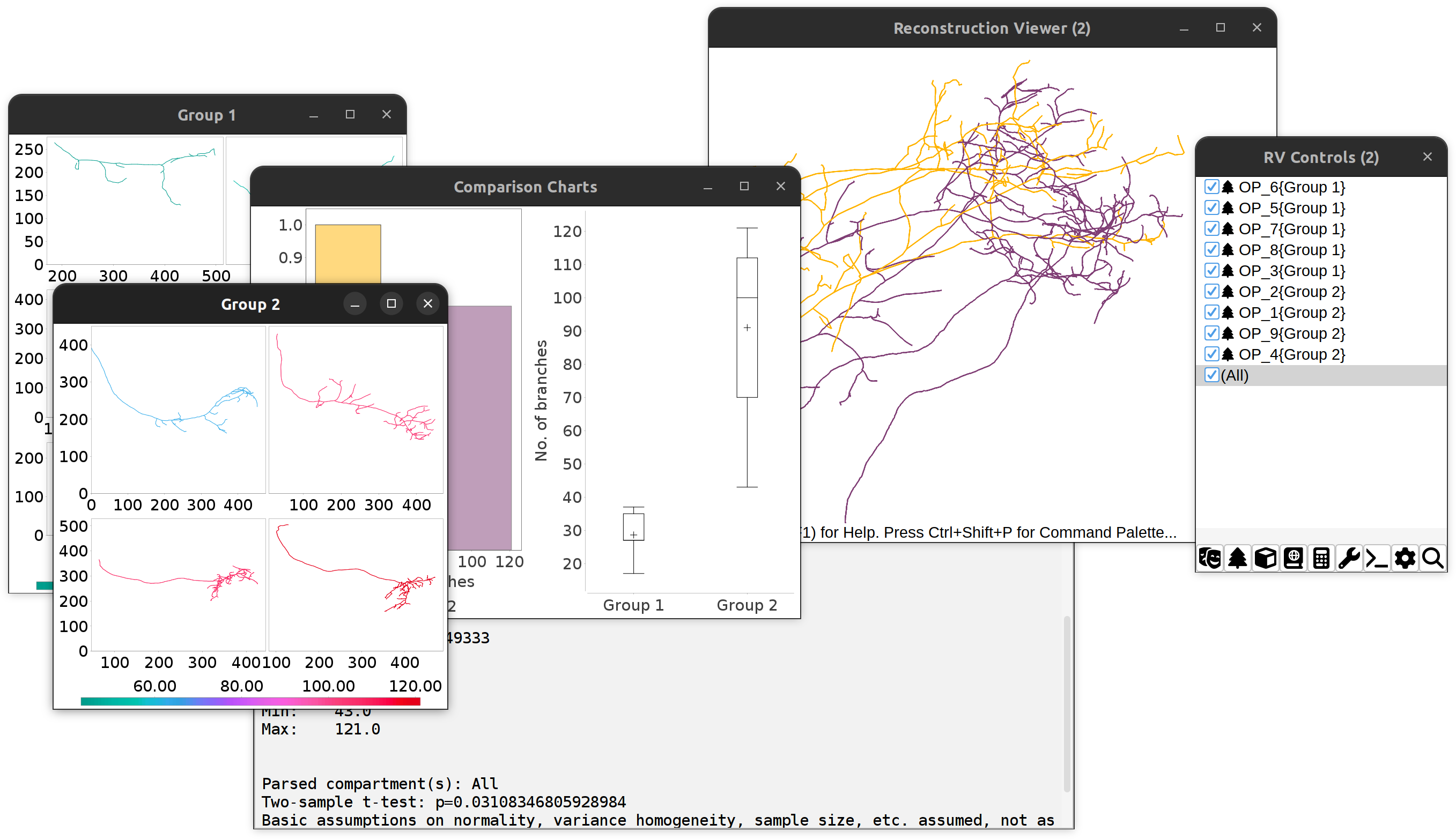Click the tree icon beside OP_1{Group 2}
Viewport: 1456px width, 839px height.
1228,313
